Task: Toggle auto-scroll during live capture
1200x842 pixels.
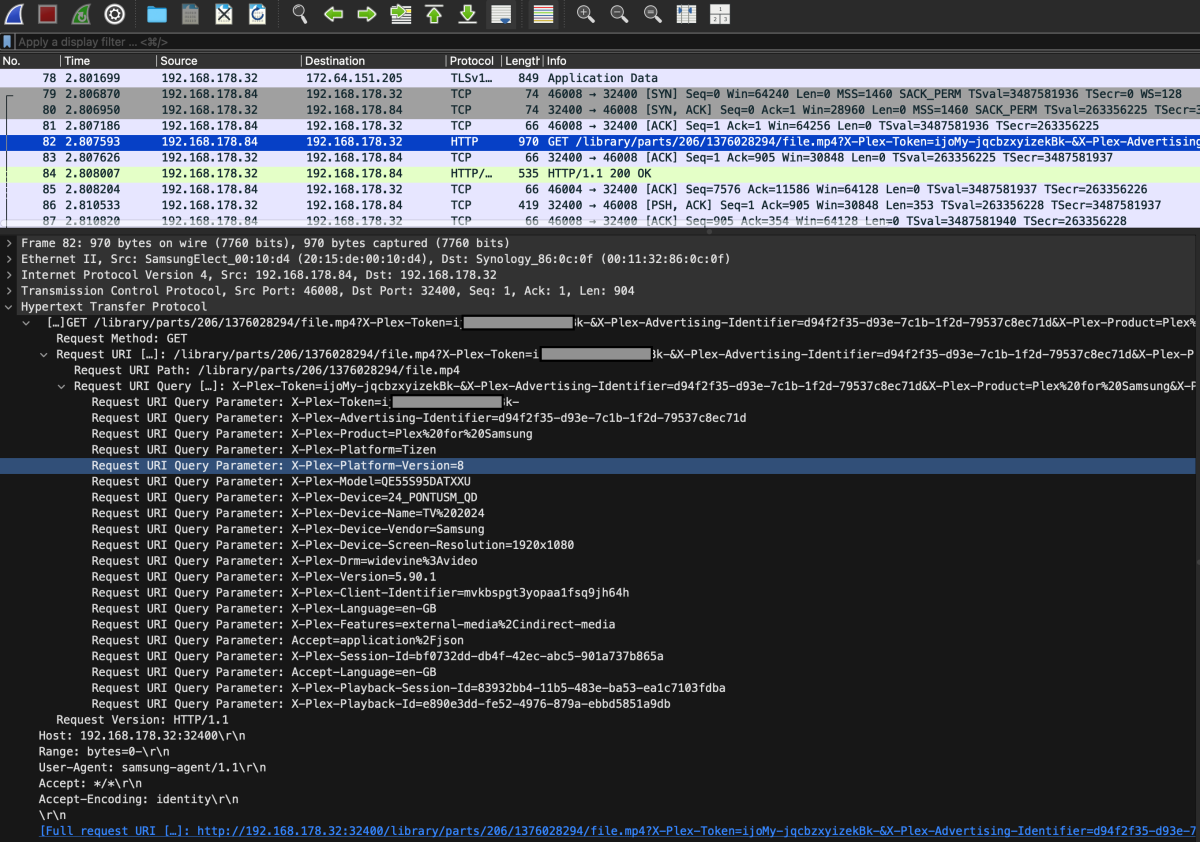Action: click(502, 14)
